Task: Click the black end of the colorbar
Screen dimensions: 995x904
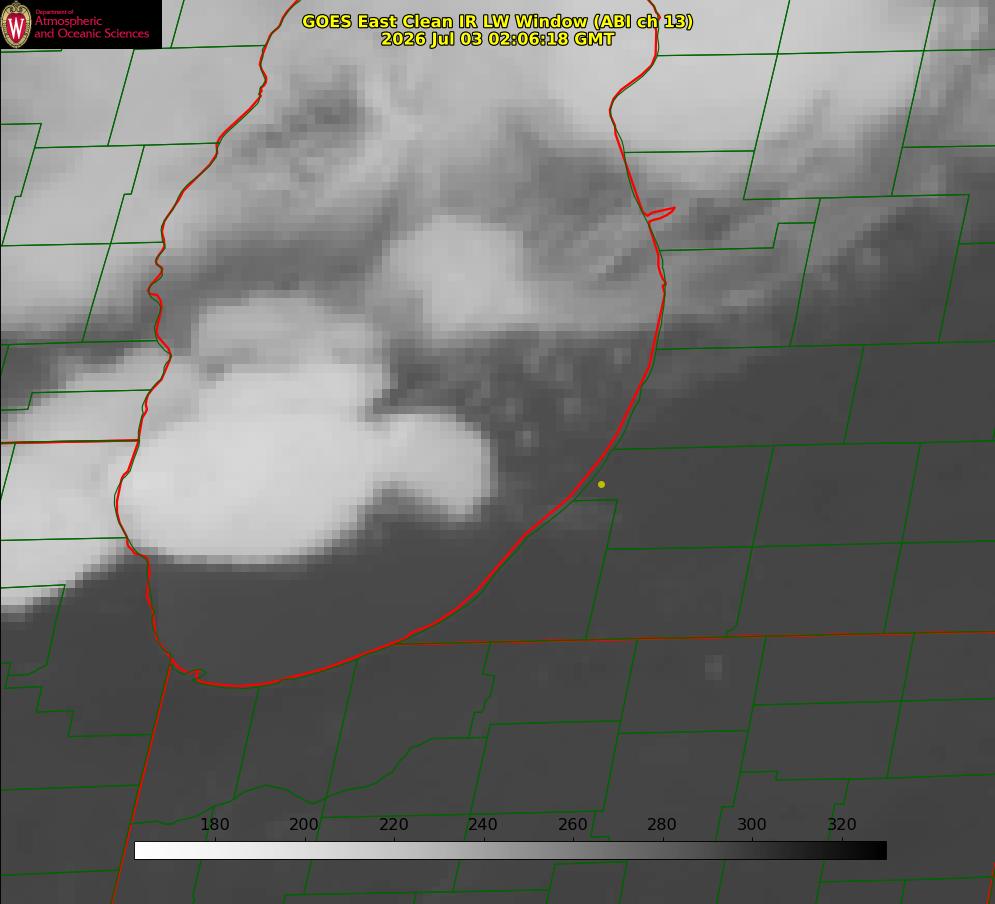Action: pyautogui.click(x=878, y=851)
